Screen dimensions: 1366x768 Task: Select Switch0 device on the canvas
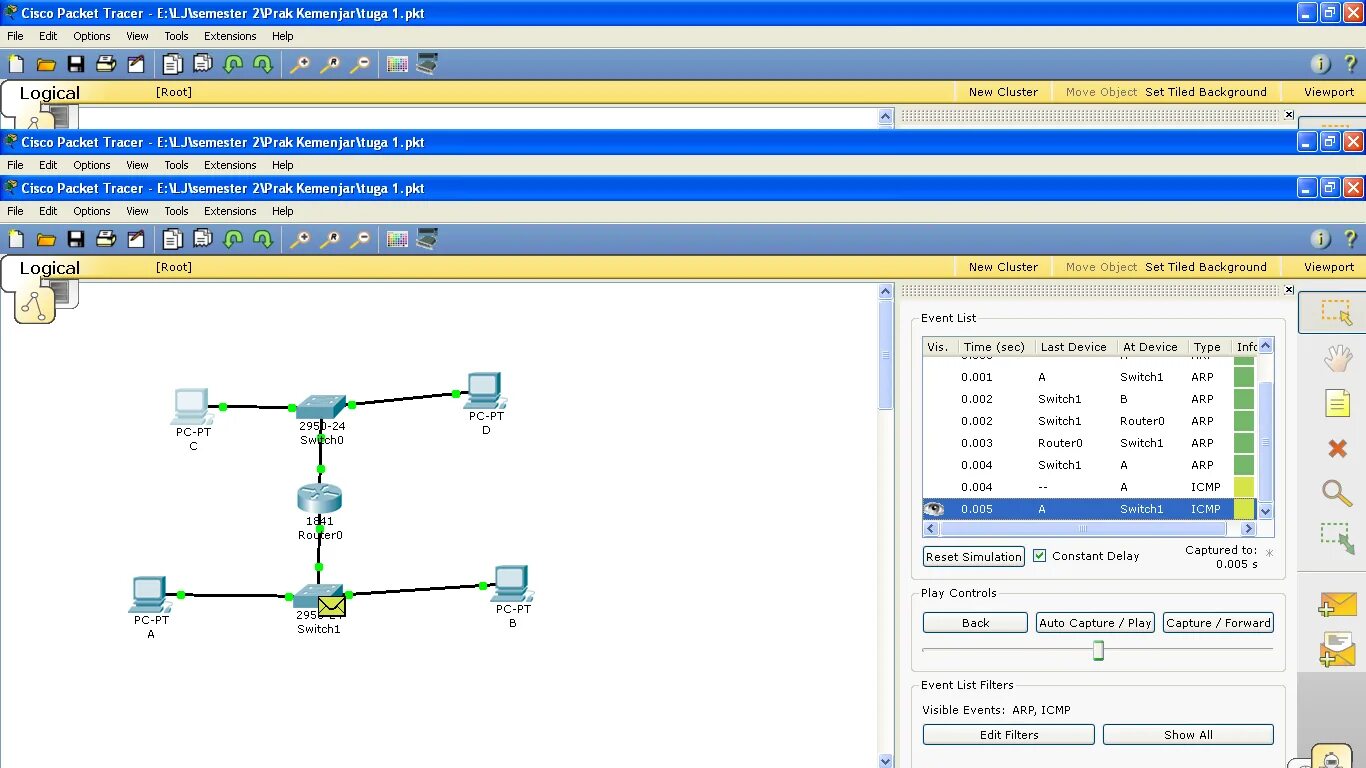[320, 407]
